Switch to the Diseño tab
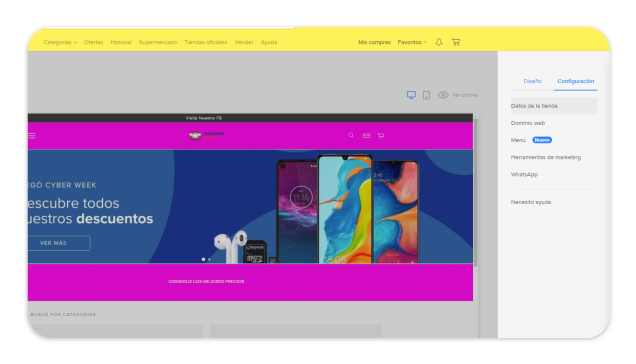 (532, 81)
